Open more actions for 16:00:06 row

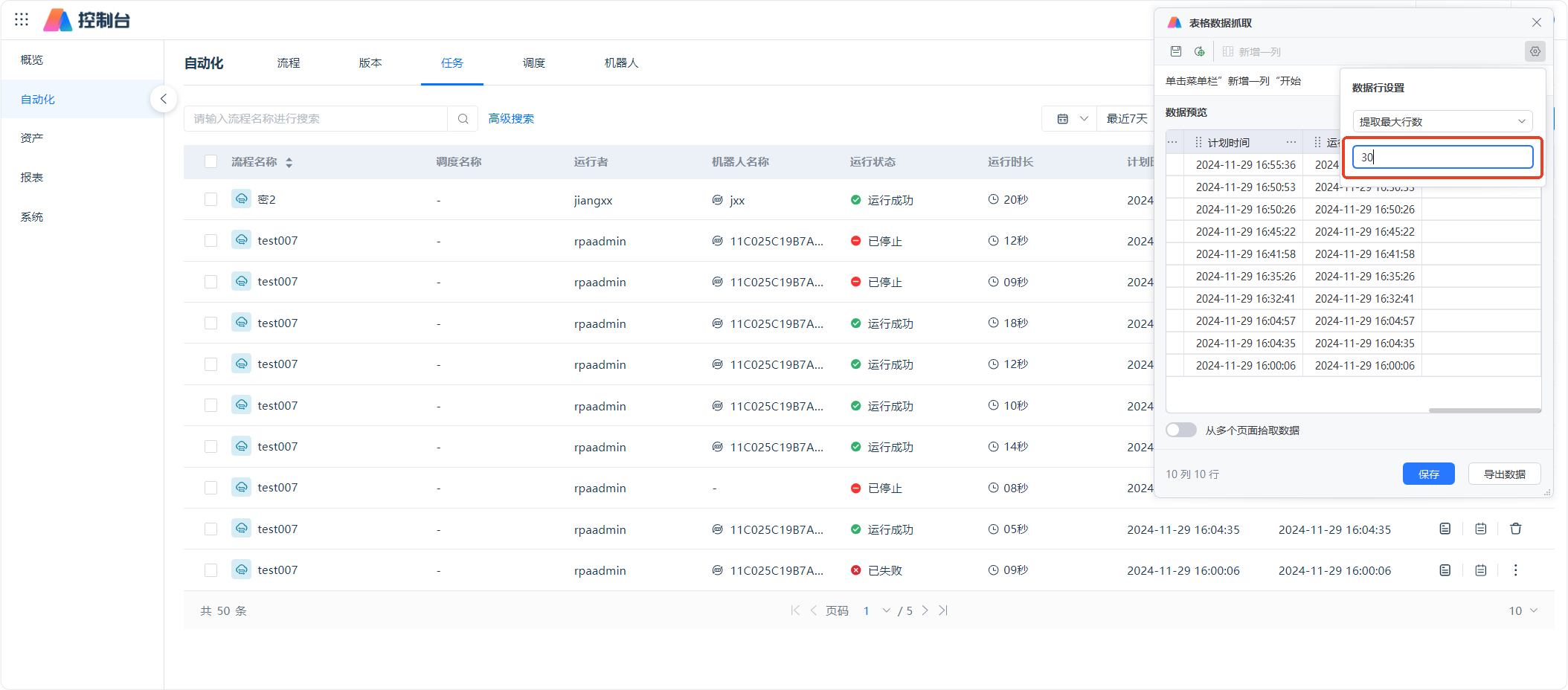(1516, 570)
